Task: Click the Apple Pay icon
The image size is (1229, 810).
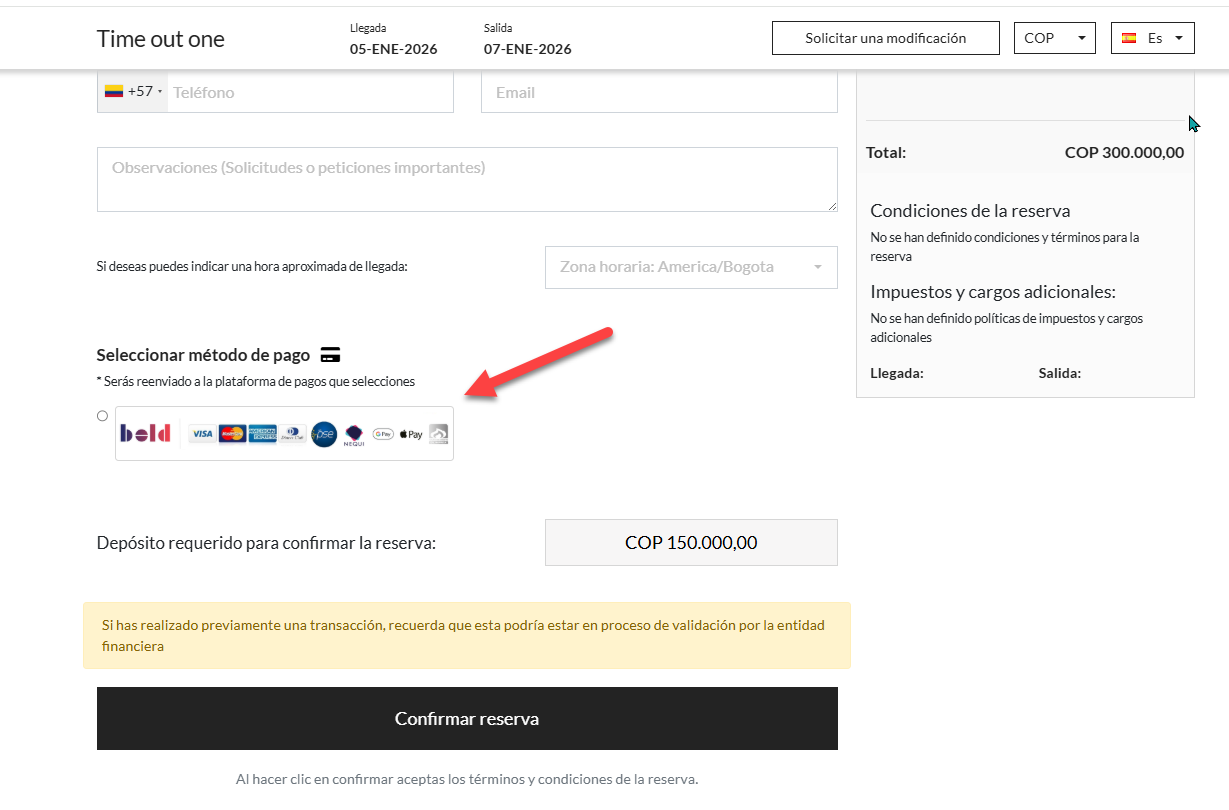Action: pyautogui.click(x=411, y=434)
